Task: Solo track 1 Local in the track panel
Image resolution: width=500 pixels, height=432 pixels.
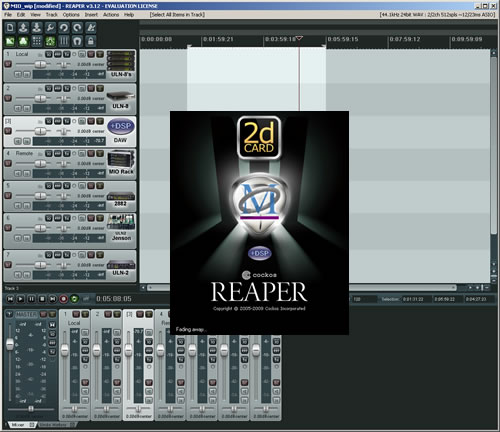Action: pos(100,54)
